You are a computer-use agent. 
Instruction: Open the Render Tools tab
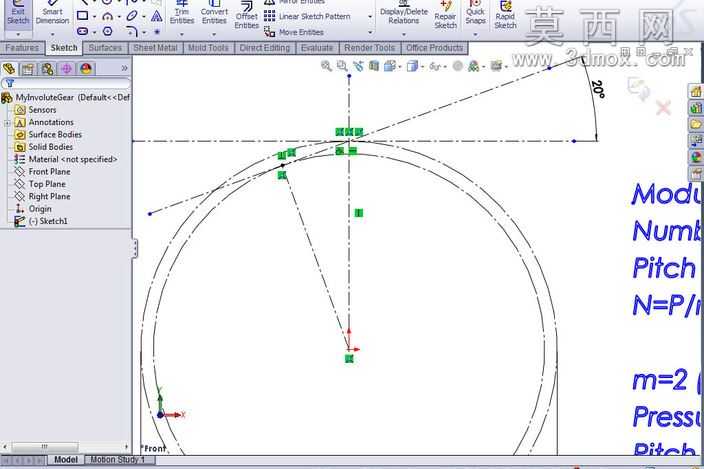[x=370, y=48]
